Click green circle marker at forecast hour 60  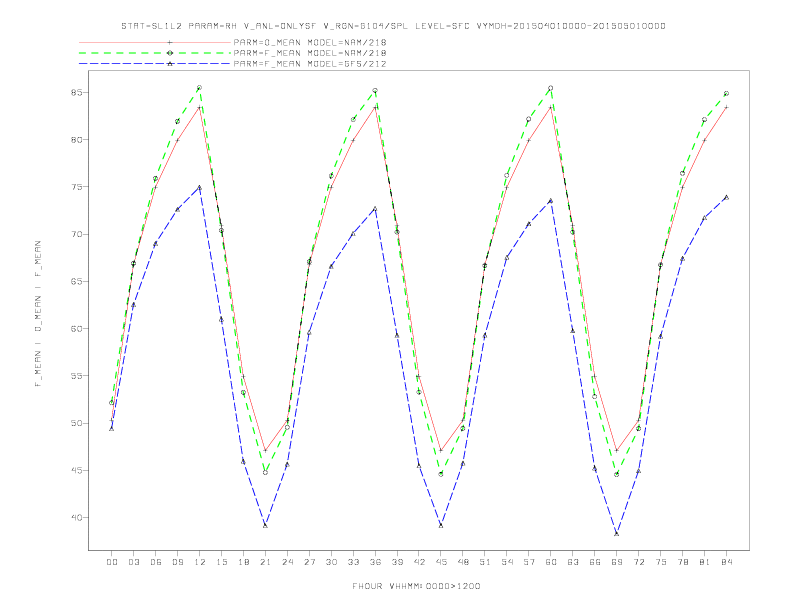click(551, 88)
